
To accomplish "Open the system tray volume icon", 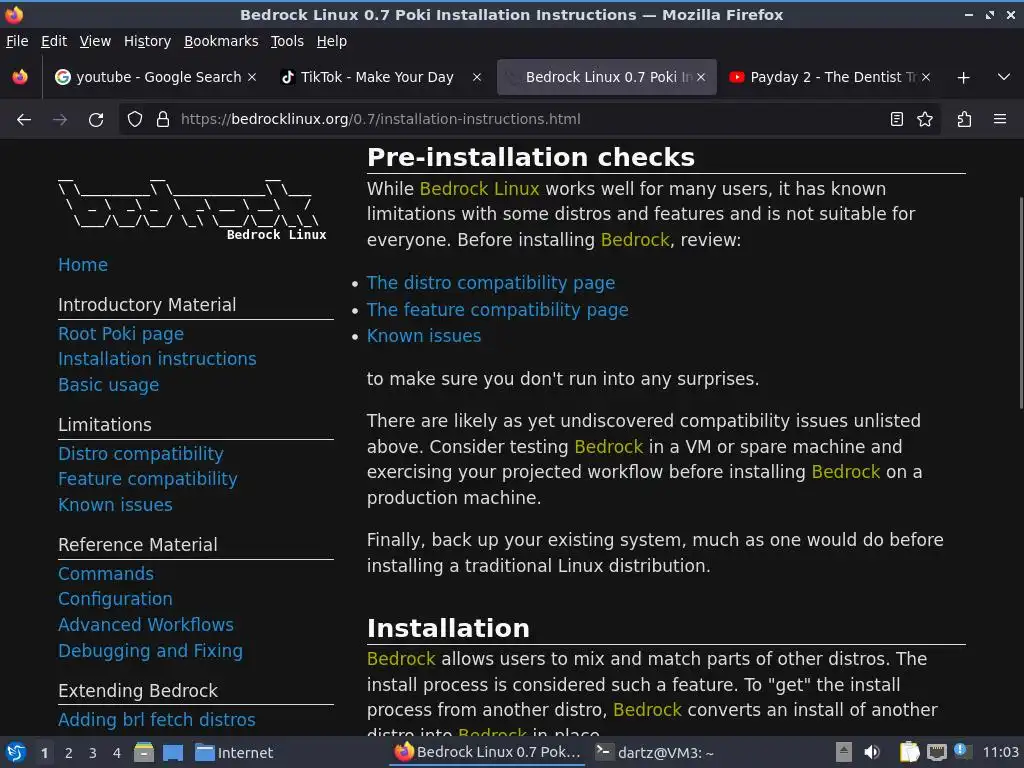I will tap(872, 752).
